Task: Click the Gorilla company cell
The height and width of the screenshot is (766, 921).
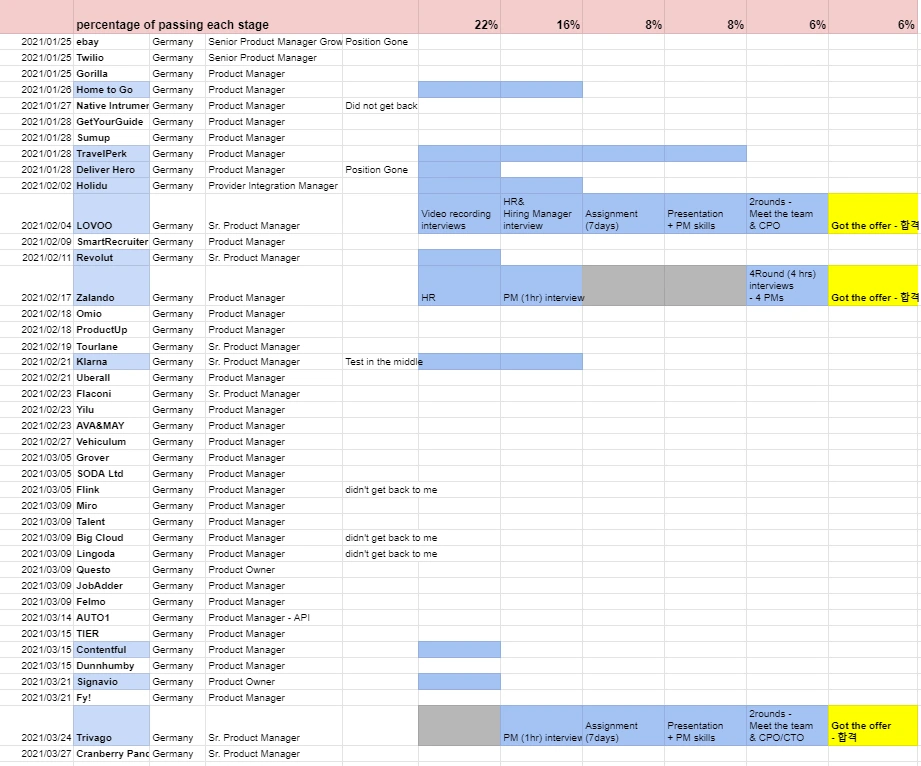Action: (x=112, y=73)
